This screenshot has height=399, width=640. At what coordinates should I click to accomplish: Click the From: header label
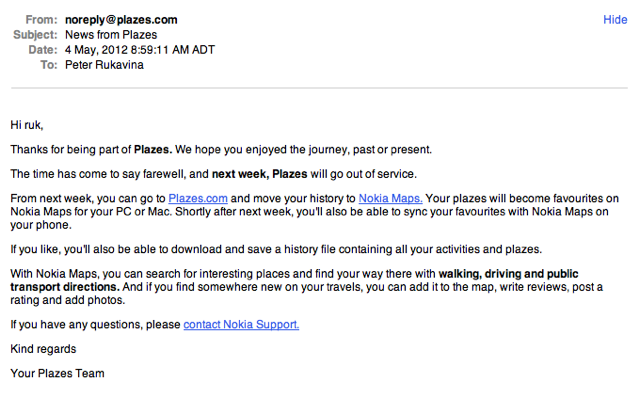[x=41, y=20]
